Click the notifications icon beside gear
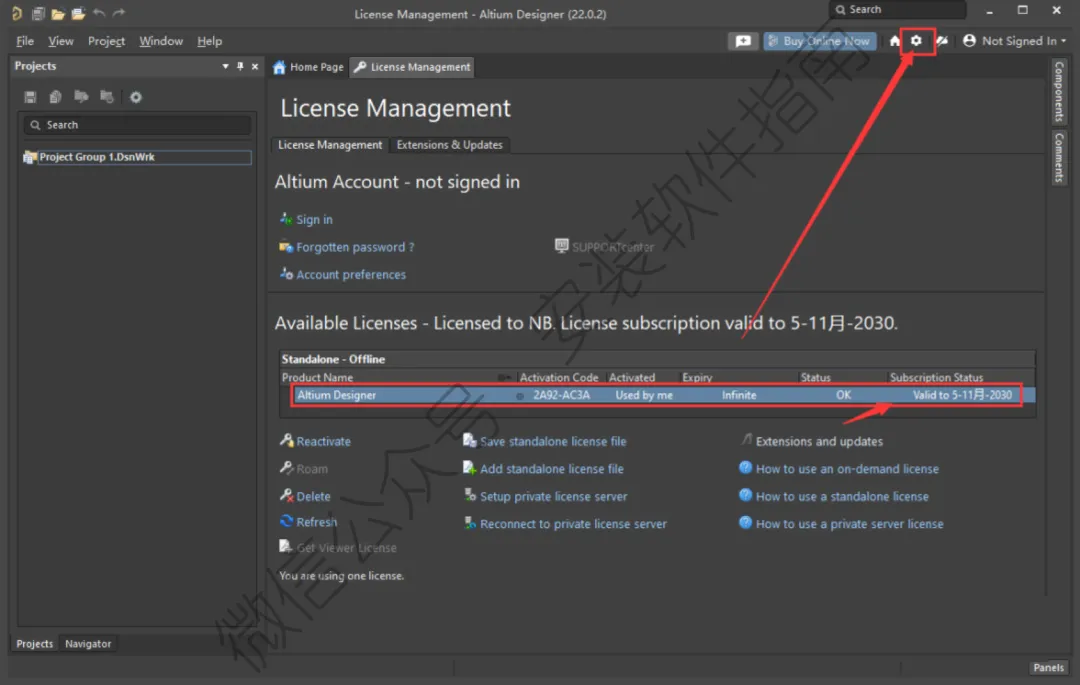This screenshot has width=1080, height=685. pos(942,41)
